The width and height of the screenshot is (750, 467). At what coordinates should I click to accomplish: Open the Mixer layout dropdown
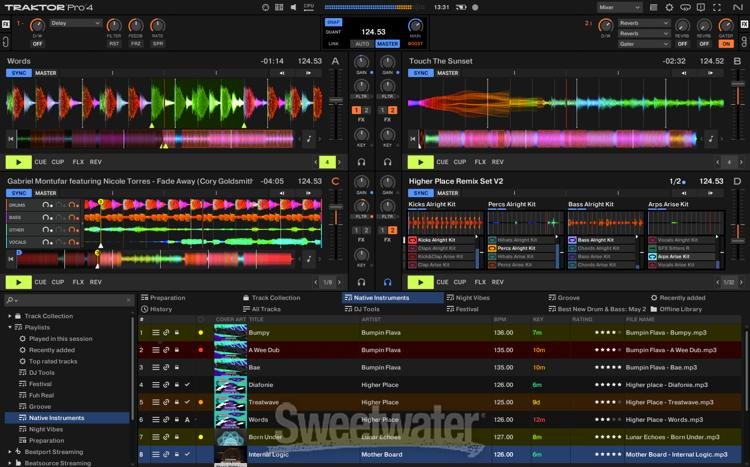tap(619, 7)
